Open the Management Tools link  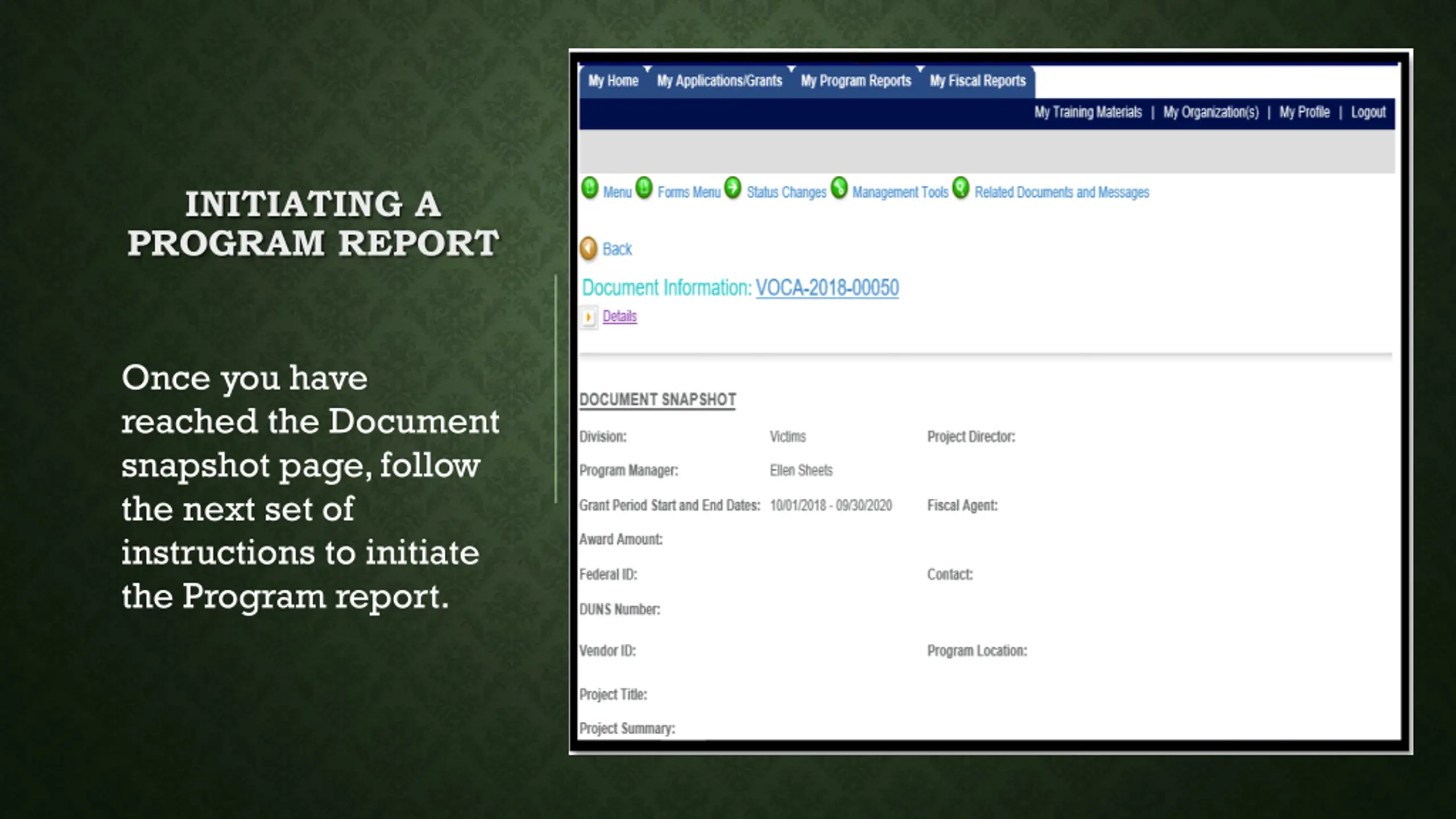tap(900, 192)
